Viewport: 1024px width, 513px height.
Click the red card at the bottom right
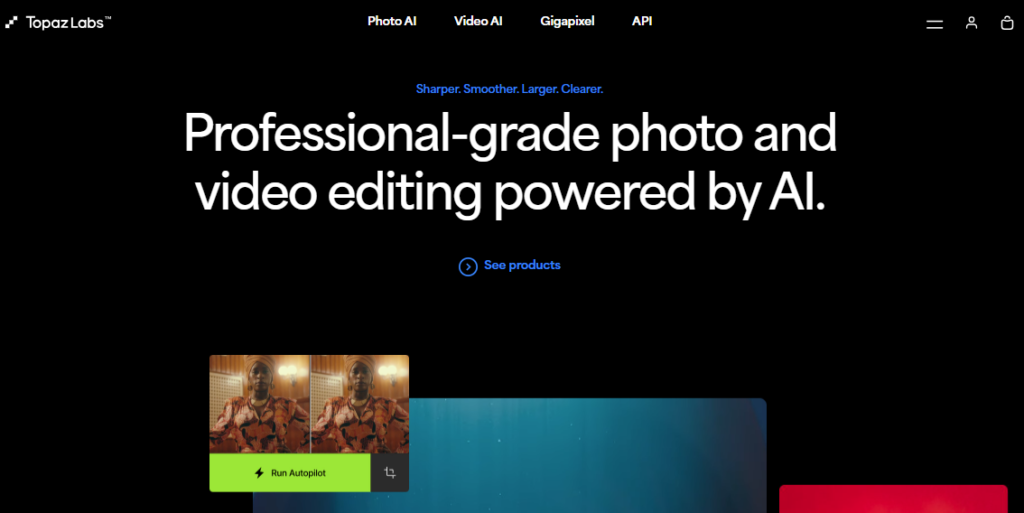[x=893, y=499]
